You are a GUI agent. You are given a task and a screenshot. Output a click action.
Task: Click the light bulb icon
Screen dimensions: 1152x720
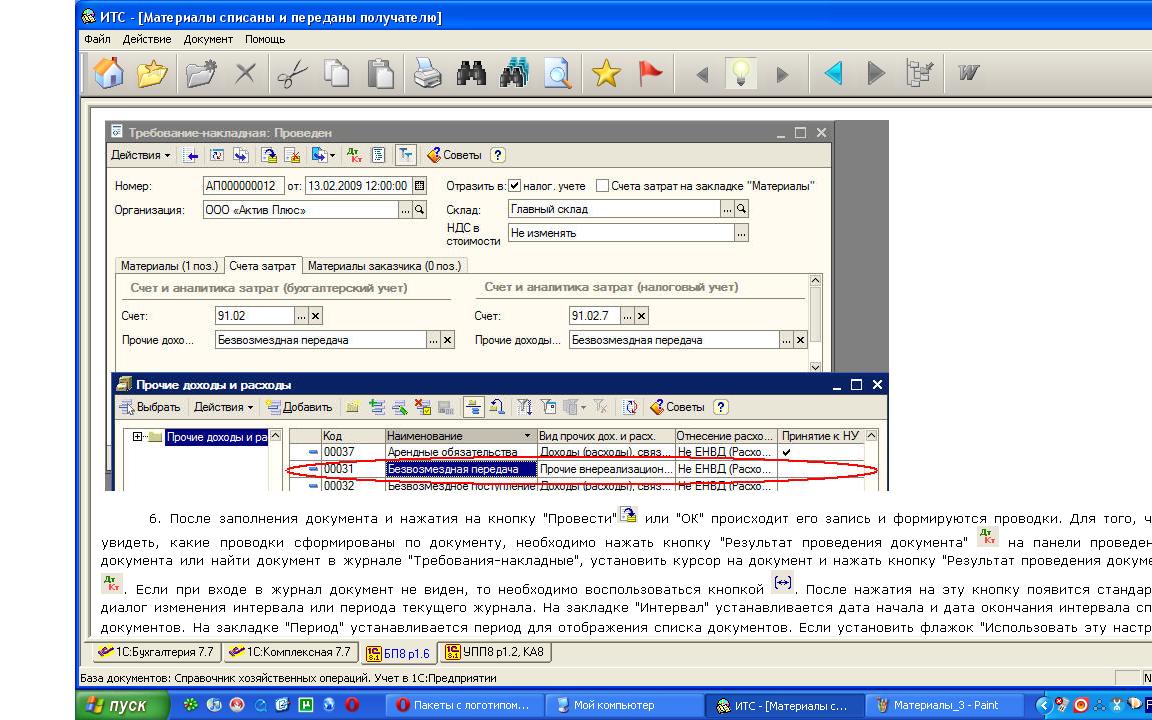click(x=741, y=73)
